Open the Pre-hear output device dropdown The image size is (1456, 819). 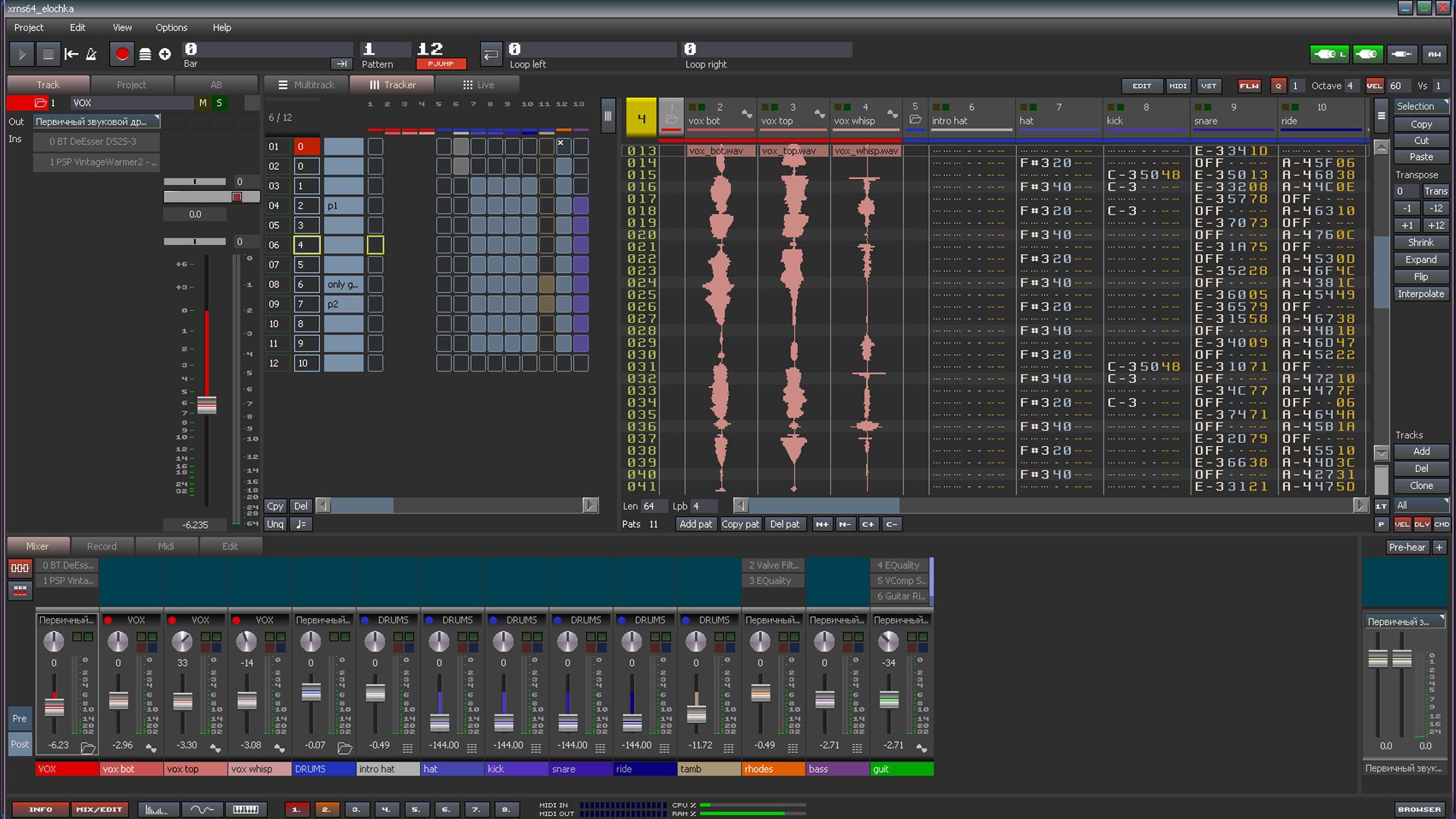pyautogui.click(x=1405, y=621)
